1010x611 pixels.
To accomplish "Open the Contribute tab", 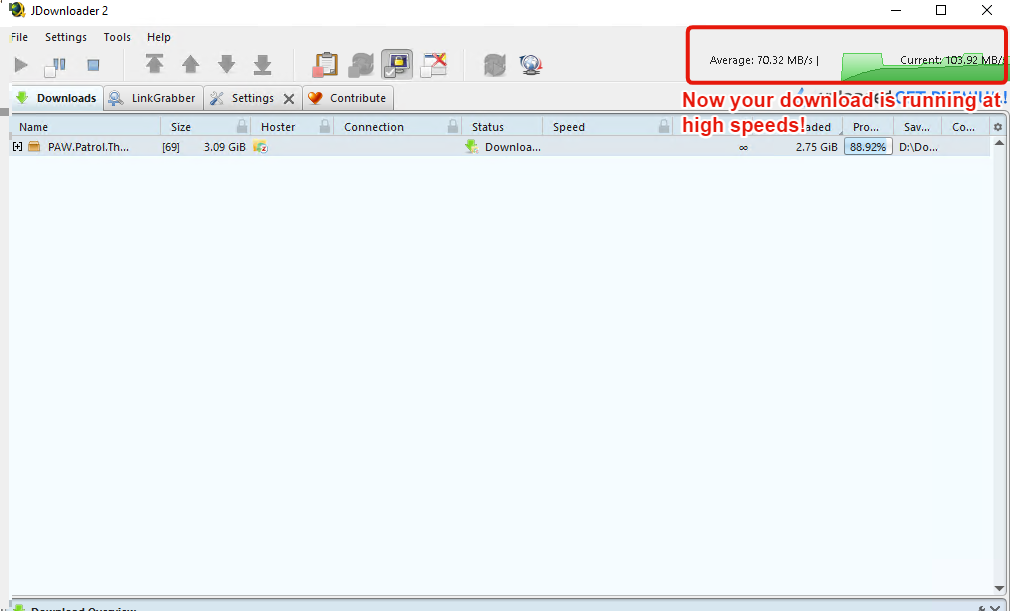I will (348, 98).
